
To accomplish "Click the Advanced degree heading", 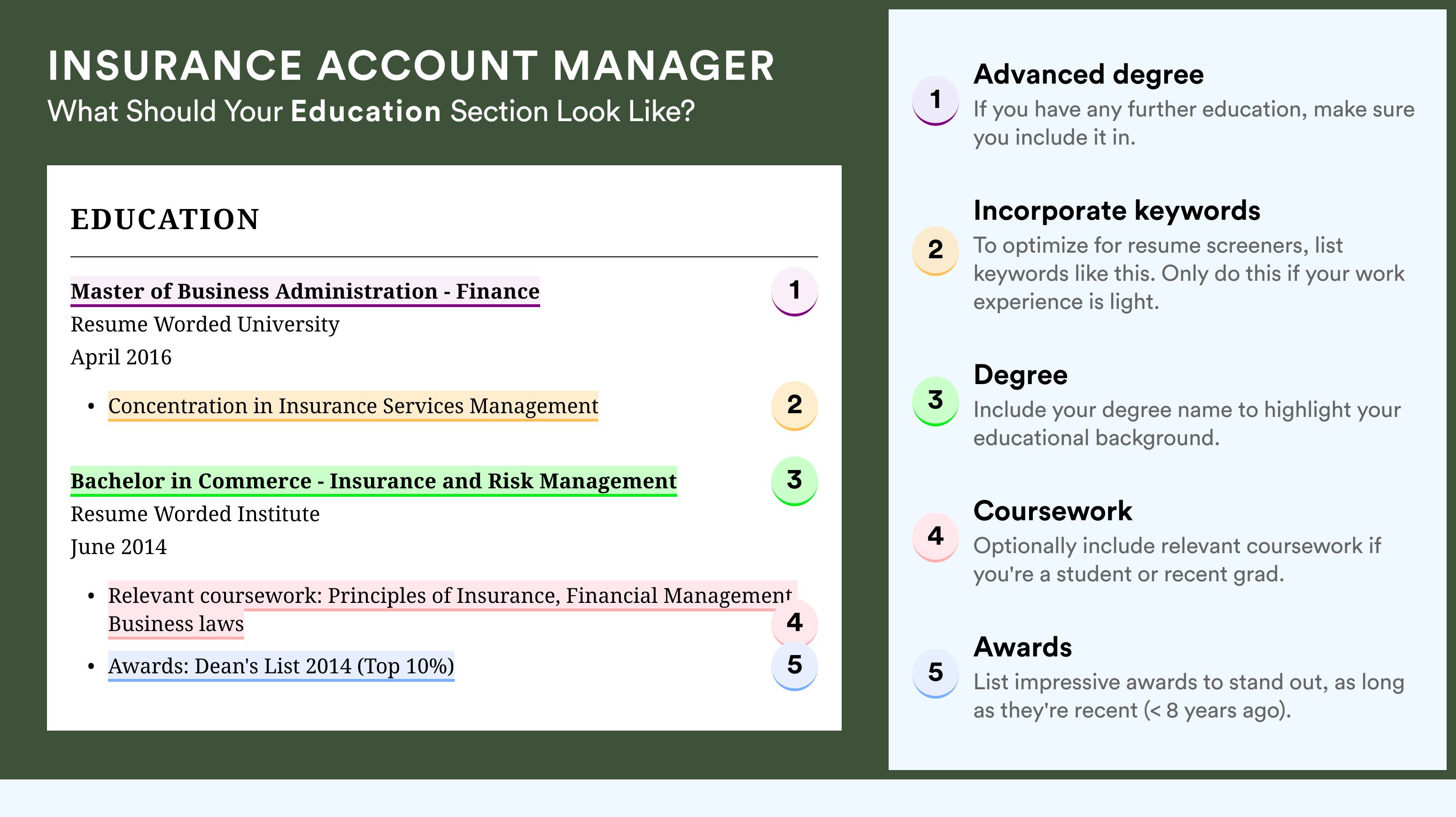I will click(x=1088, y=75).
